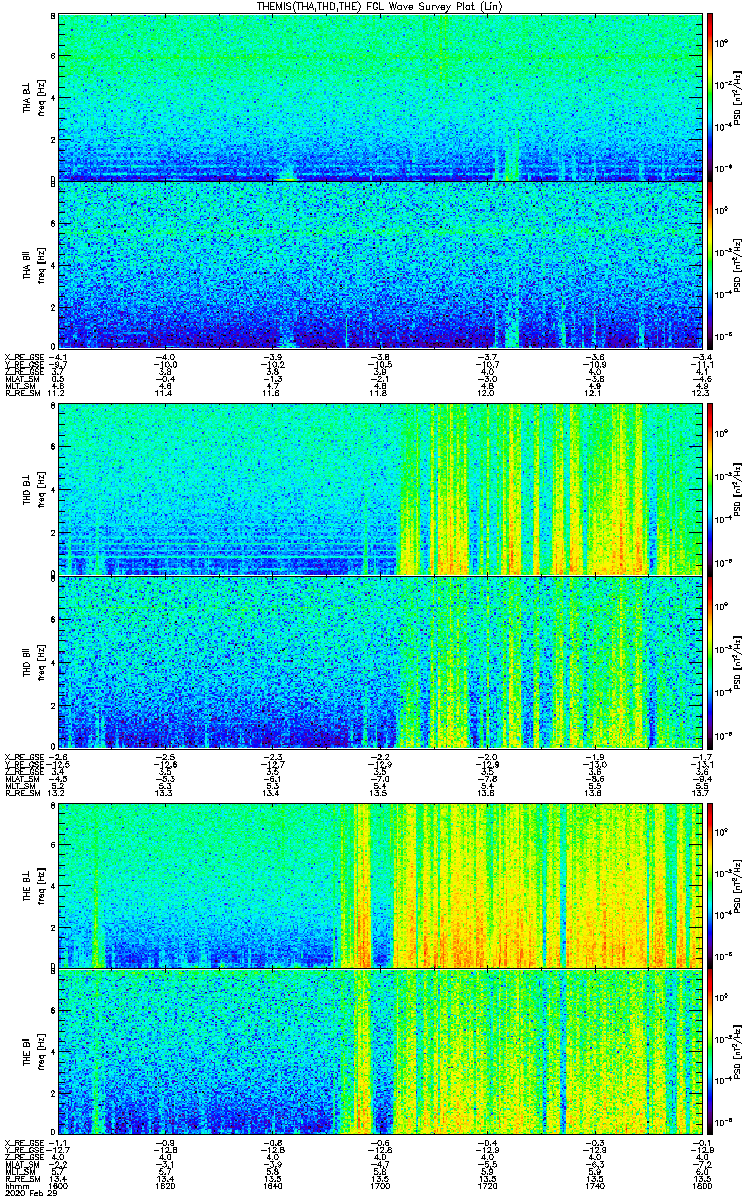The height and width of the screenshot is (1200, 750).
Task: Click inside the THE B-perpendicular spectrogram panel
Action: coord(380,885)
